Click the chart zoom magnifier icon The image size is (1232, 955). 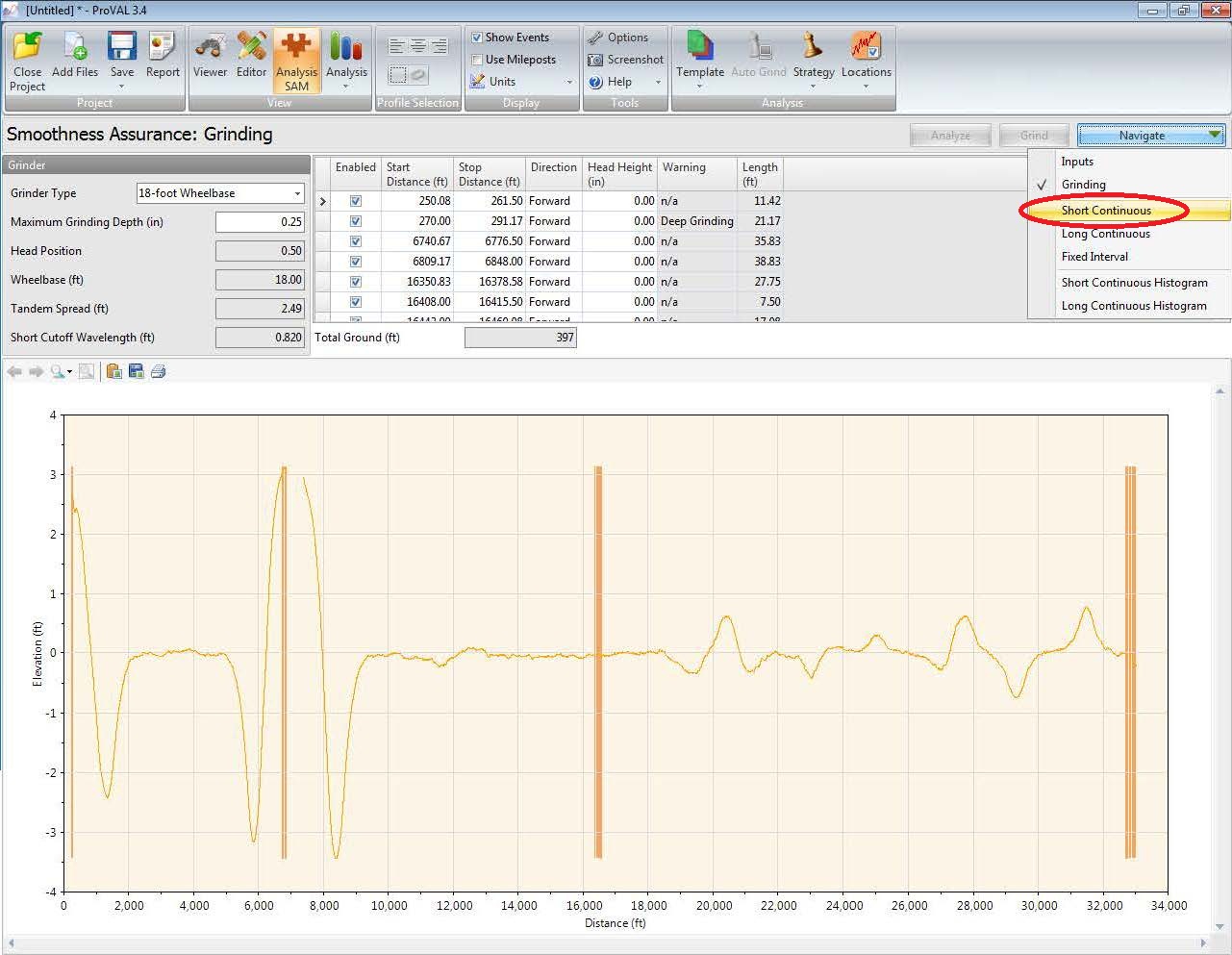[58, 371]
